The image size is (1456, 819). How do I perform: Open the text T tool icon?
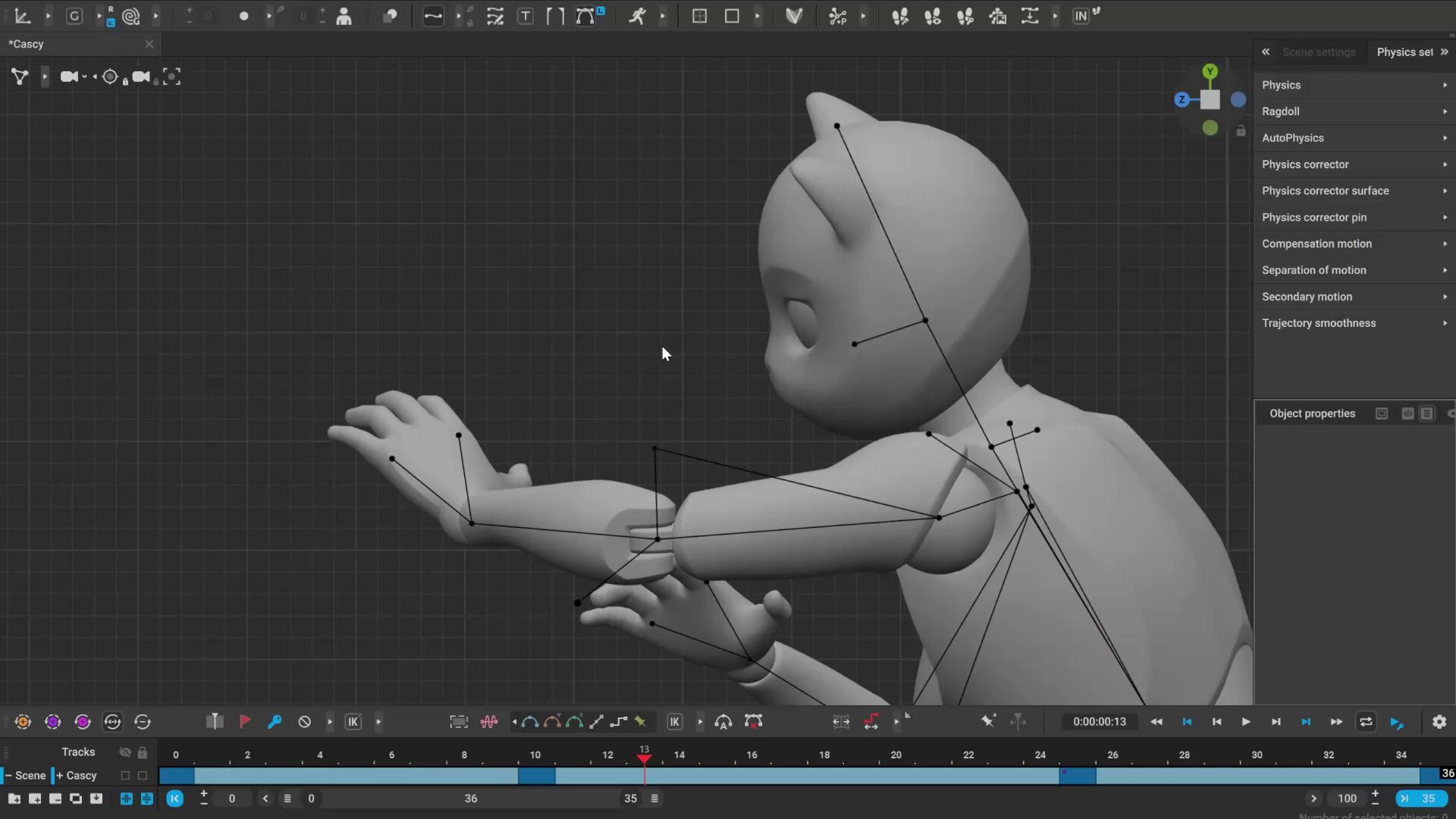click(526, 16)
